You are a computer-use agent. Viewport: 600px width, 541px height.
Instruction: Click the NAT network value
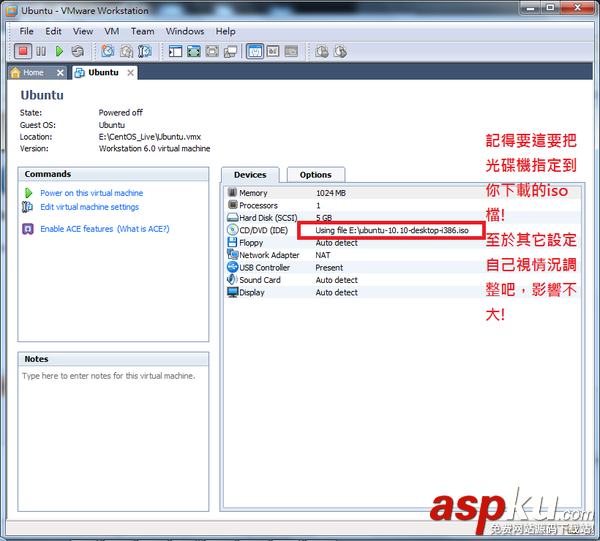323,255
